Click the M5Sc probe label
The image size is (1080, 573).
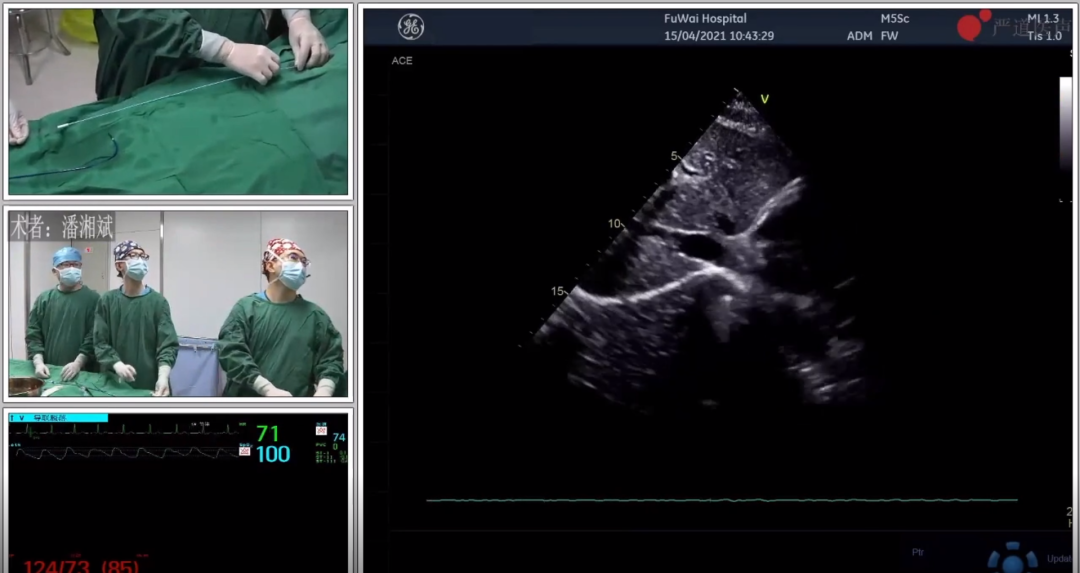pyautogui.click(x=896, y=19)
